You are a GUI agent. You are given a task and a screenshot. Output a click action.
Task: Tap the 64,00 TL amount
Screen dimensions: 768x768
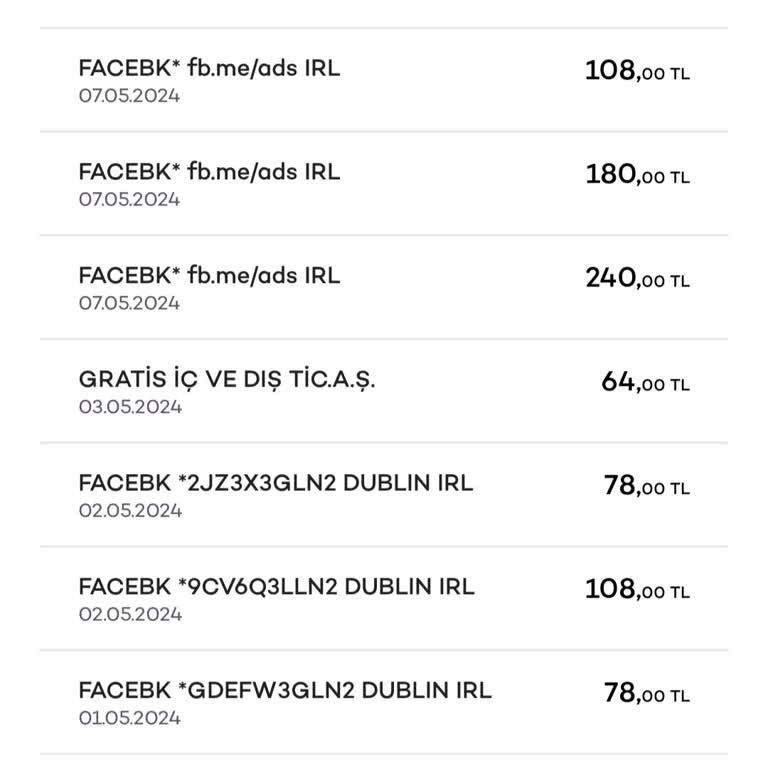pyautogui.click(x=646, y=382)
